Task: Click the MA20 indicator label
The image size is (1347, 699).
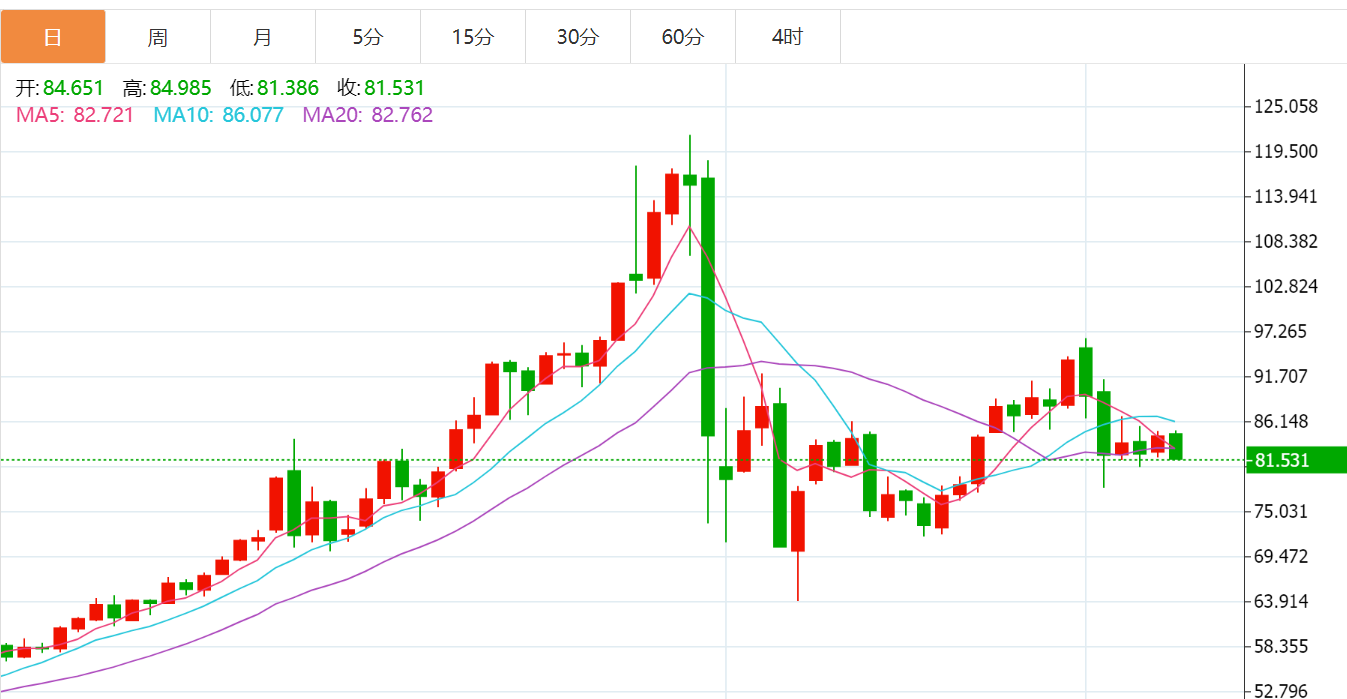Action: [367, 115]
